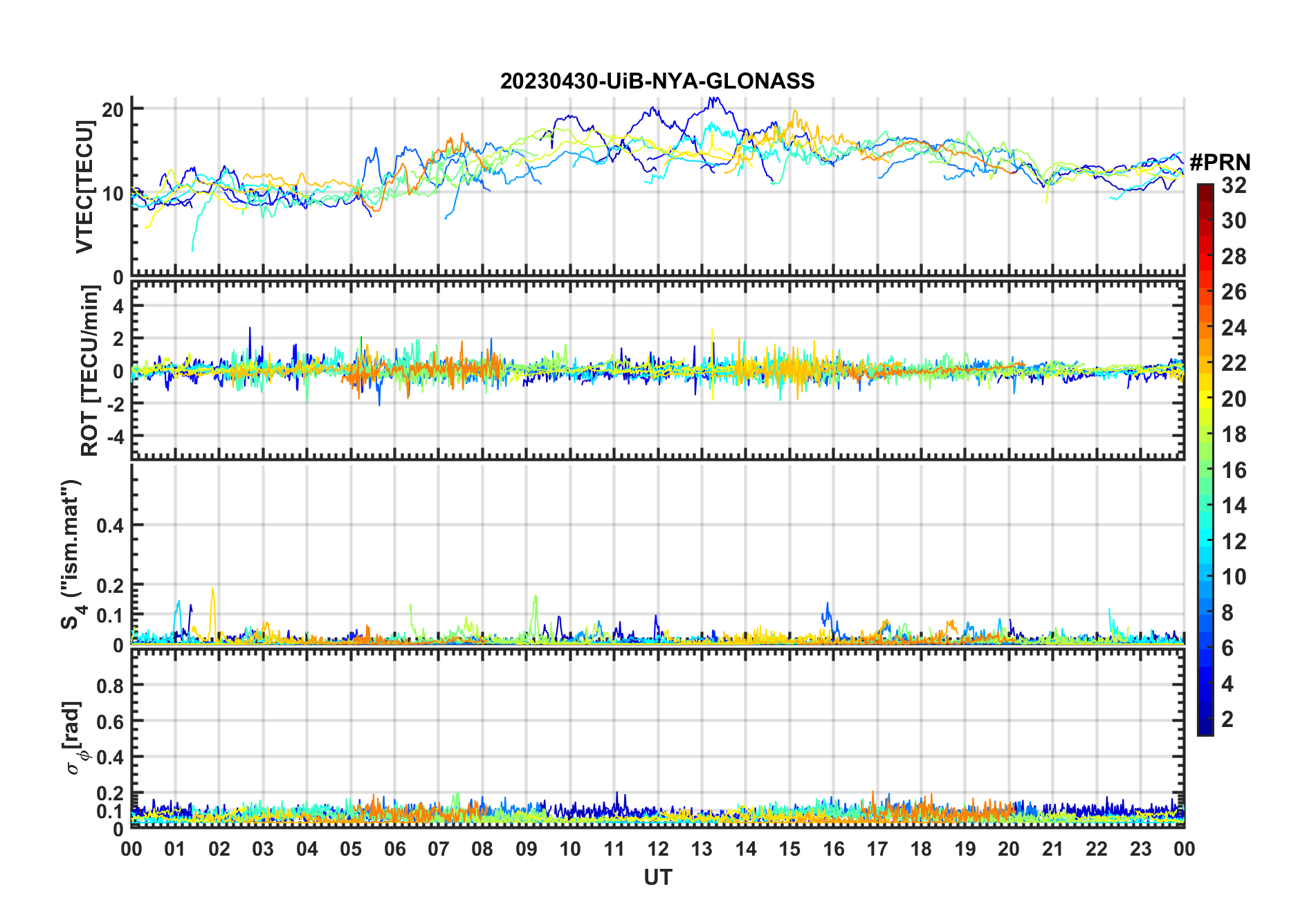Select the ROT axis tick label 4
This screenshot has height=920, width=1316.
point(118,306)
